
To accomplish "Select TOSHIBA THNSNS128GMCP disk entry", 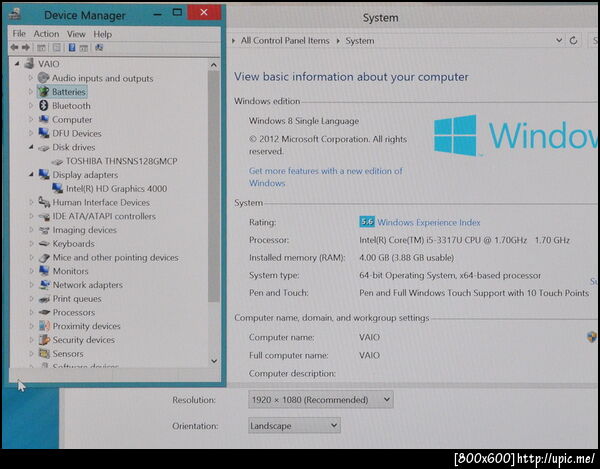I will (x=121, y=161).
